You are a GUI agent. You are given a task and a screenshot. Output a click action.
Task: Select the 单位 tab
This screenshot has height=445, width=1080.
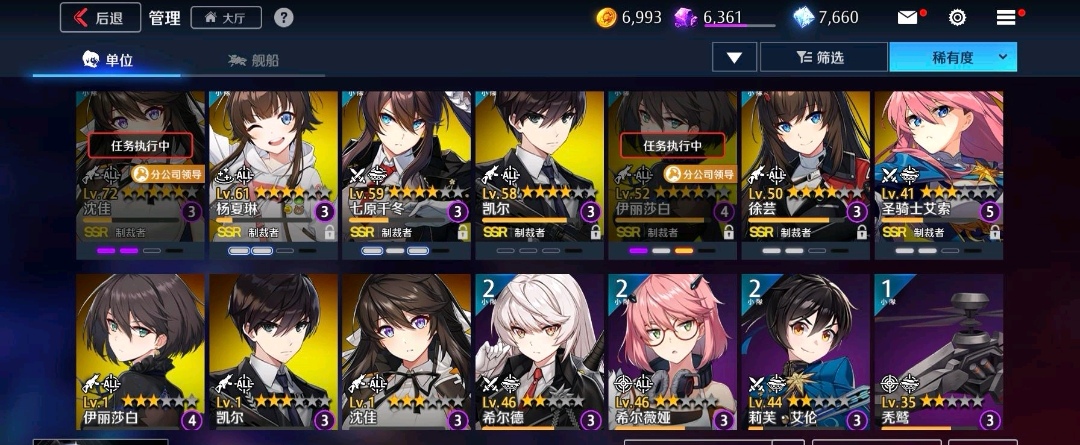point(107,60)
